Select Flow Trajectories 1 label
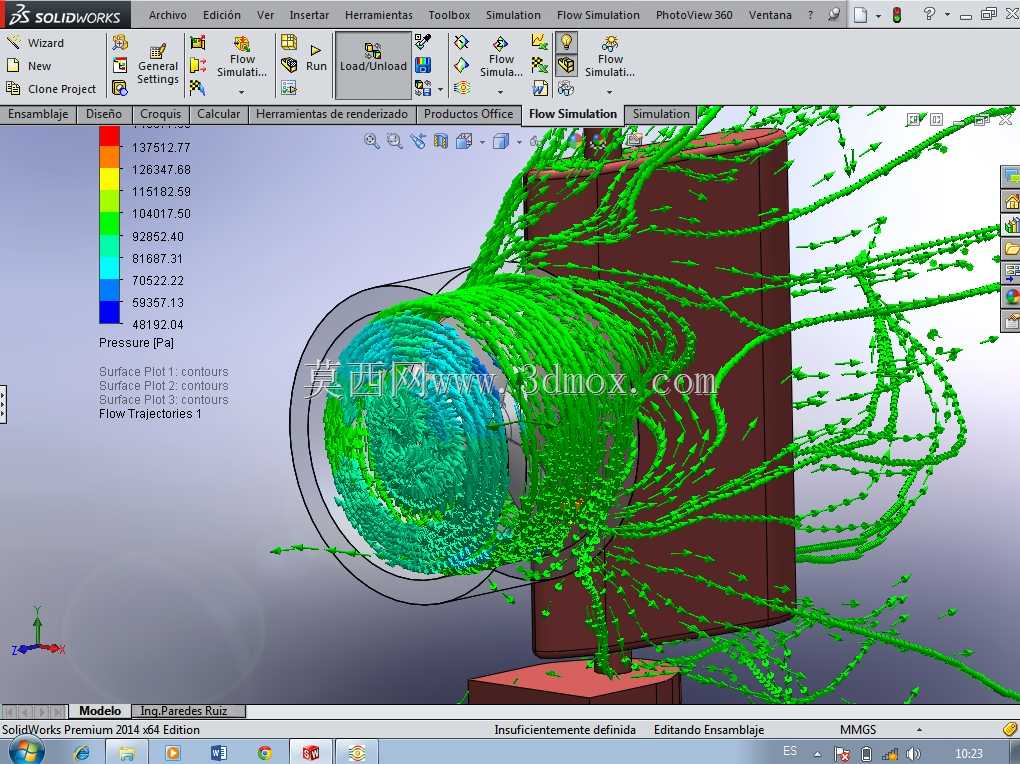Image resolution: width=1020 pixels, height=764 pixels. click(150, 414)
